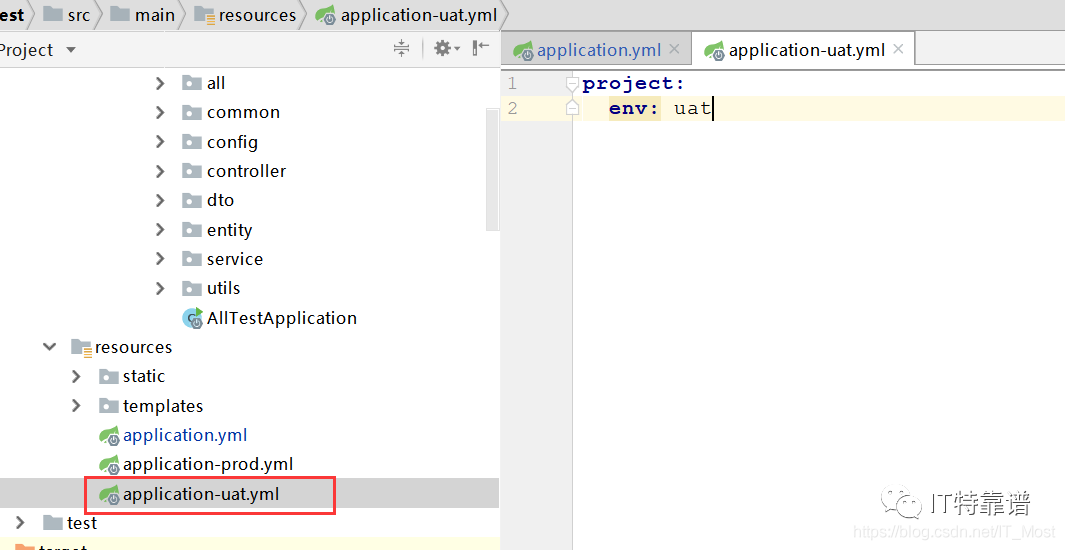Screen dimensions: 1065x550
Task: Select the utils folder icon
Action: [192, 289]
